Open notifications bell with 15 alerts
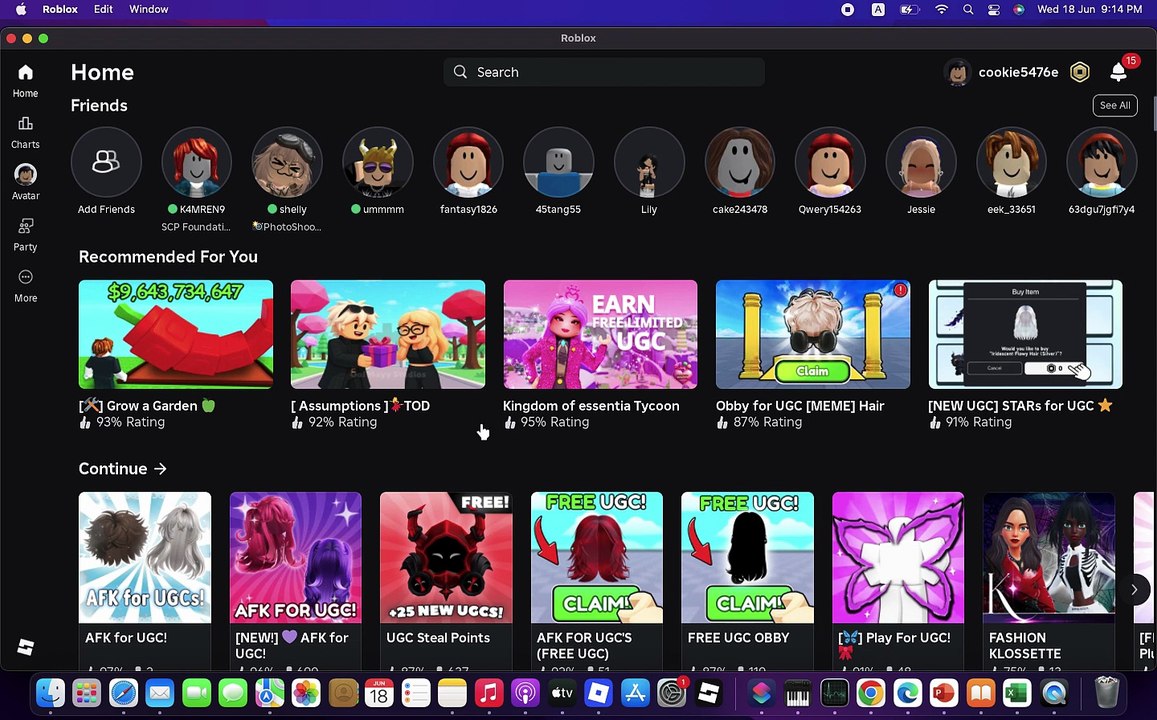The width and height of the screenshot is (1157, 720). click(1119, 72)
